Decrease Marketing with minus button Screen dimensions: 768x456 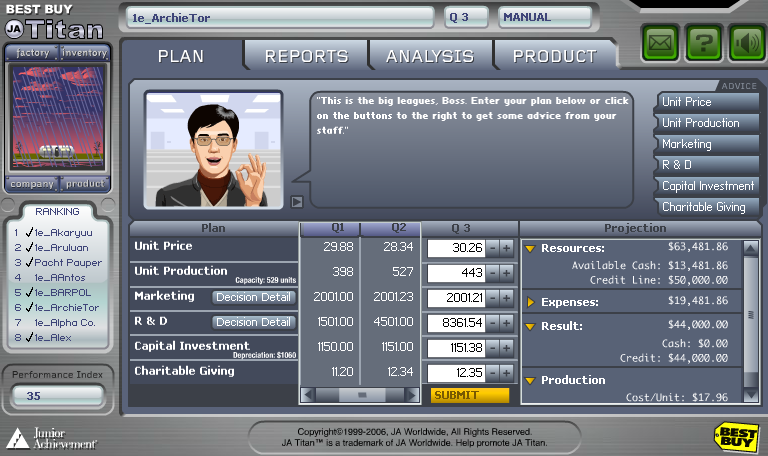[x=493, y=298]
